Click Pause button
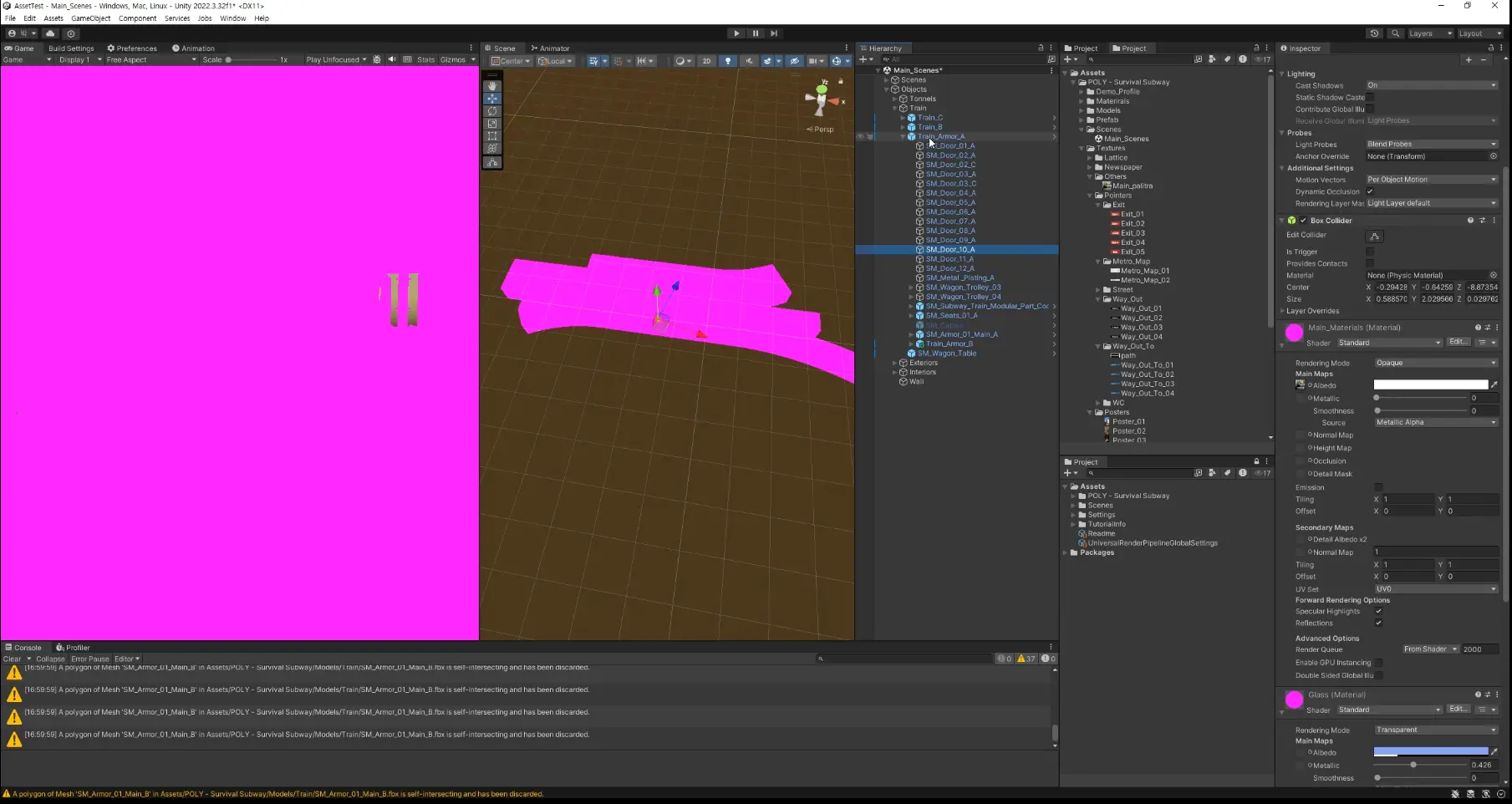The image size is (1512, 804). click(756, 33)
